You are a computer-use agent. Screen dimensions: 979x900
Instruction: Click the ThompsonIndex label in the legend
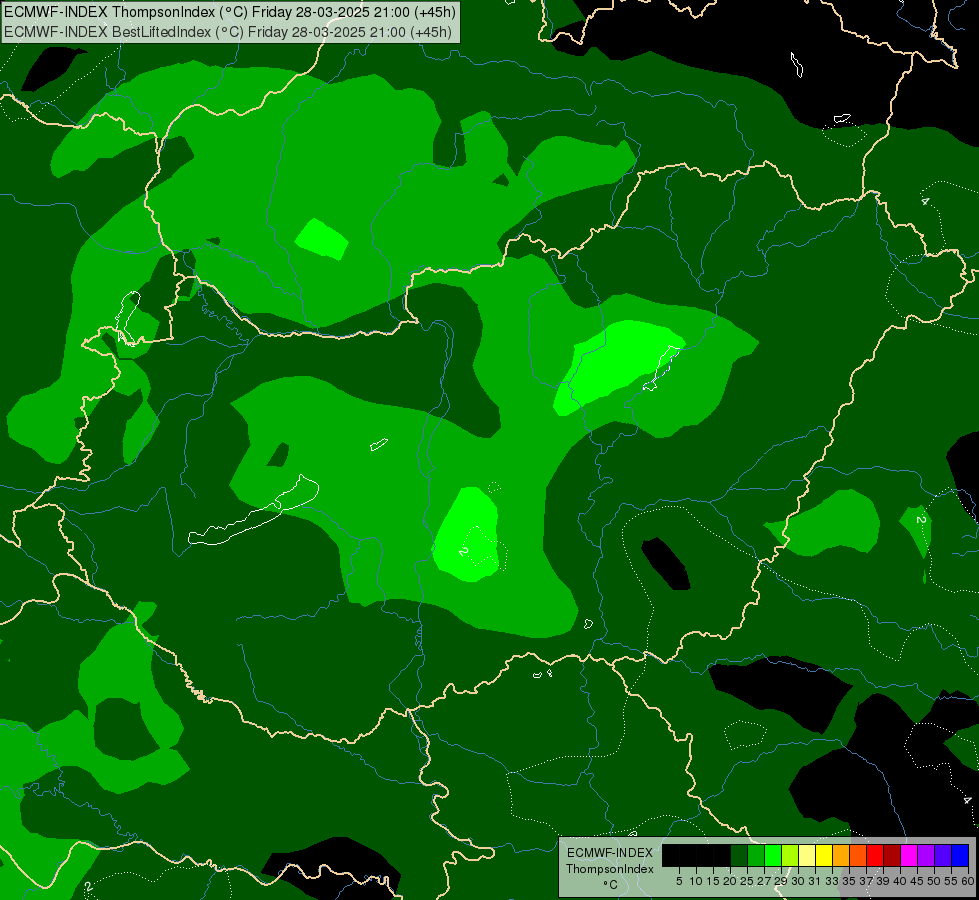tap(610, 869)
